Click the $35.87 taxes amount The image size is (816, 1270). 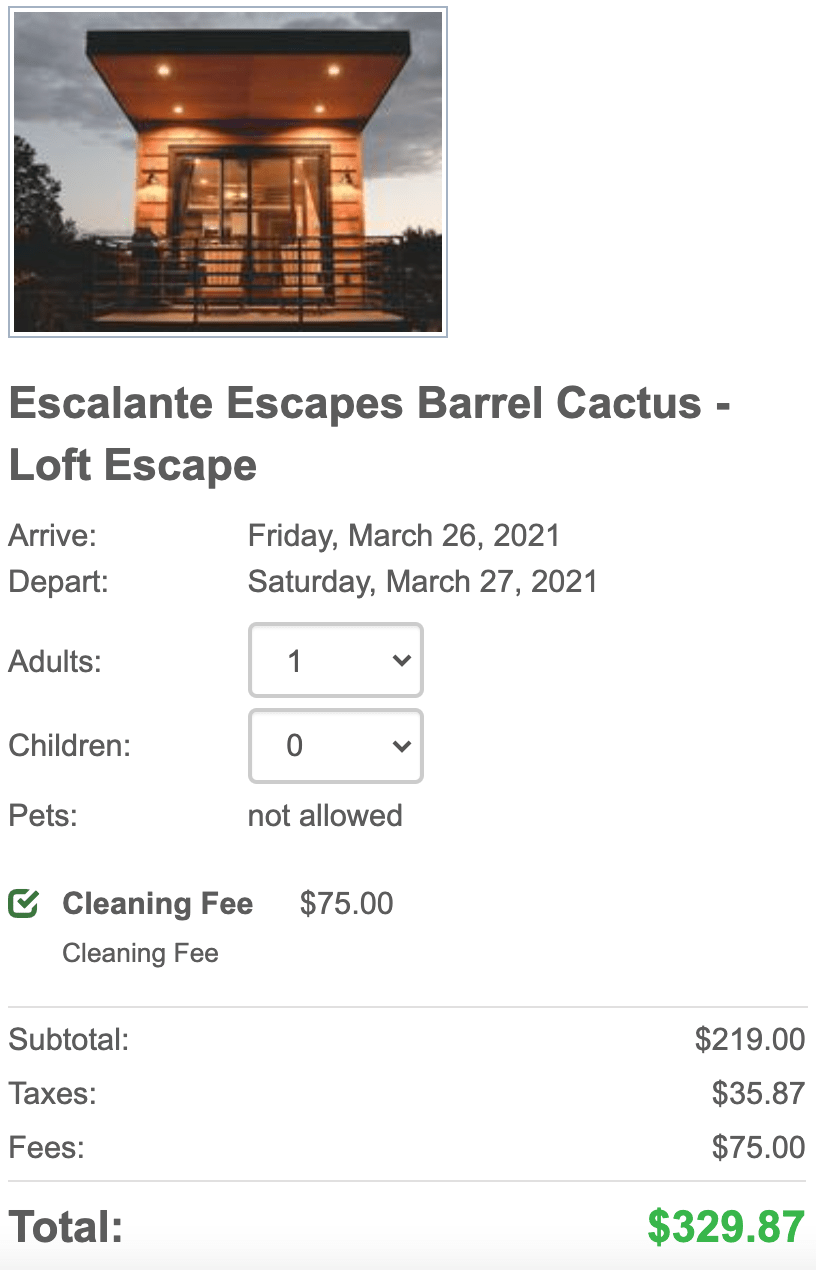click(x=758, y=1093)
